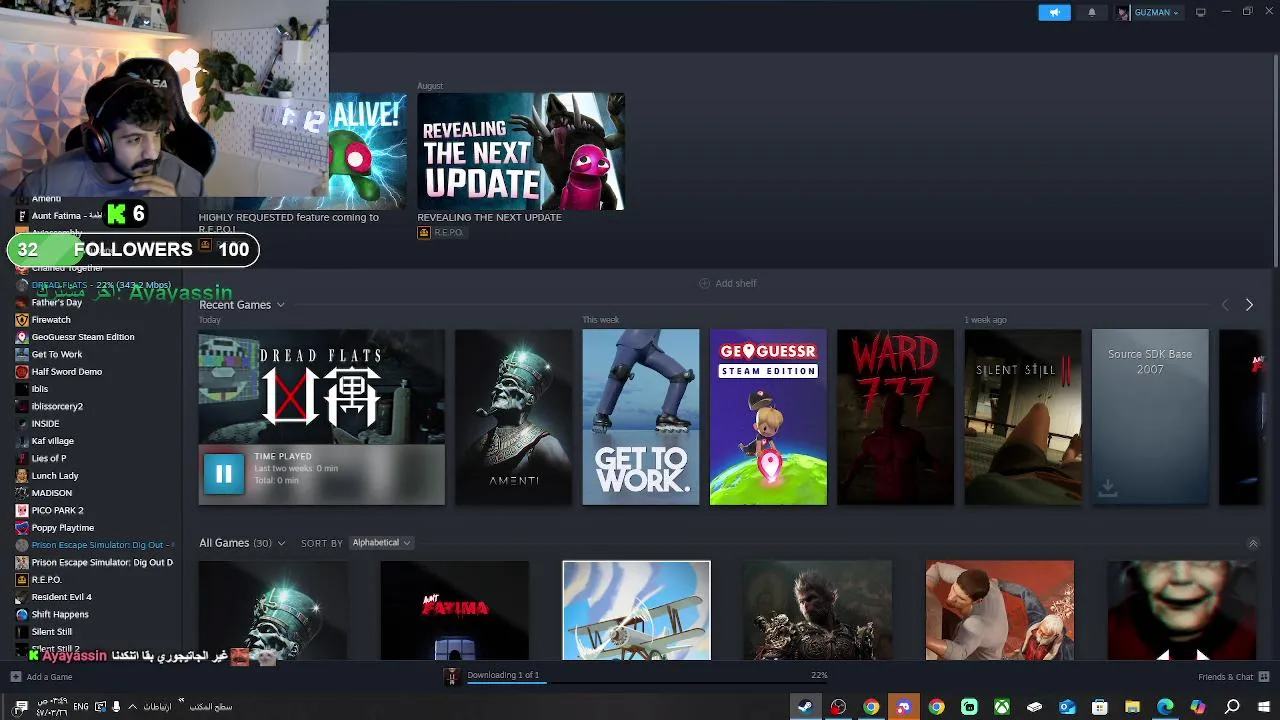Open the DREAD FLATS recent game tile
The height and width of the screenshot is (720, 1280).
click(x=321, y=418)
